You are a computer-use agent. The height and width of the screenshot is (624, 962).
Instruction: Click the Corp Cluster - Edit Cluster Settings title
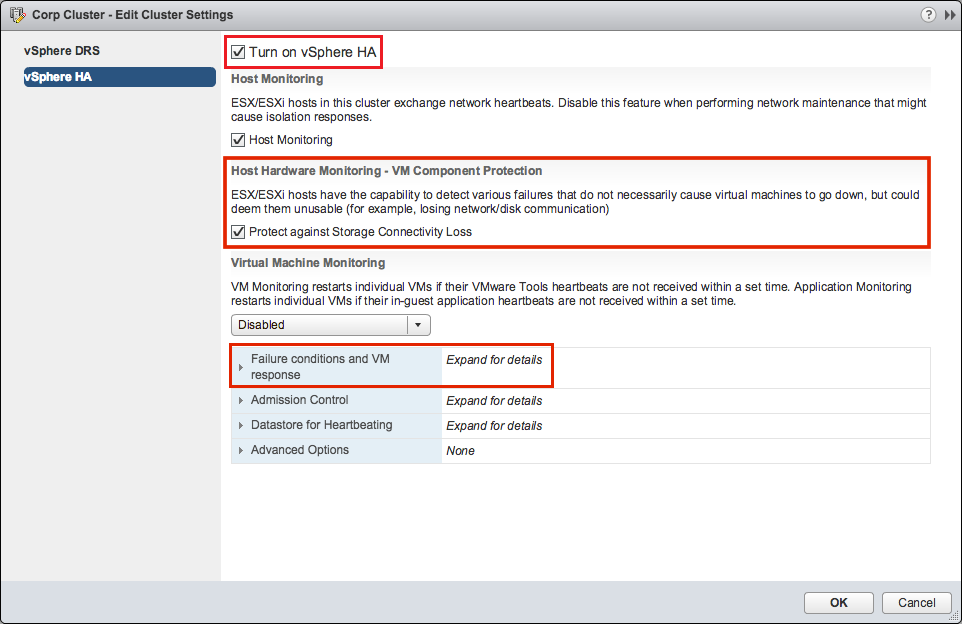(133, 15)
